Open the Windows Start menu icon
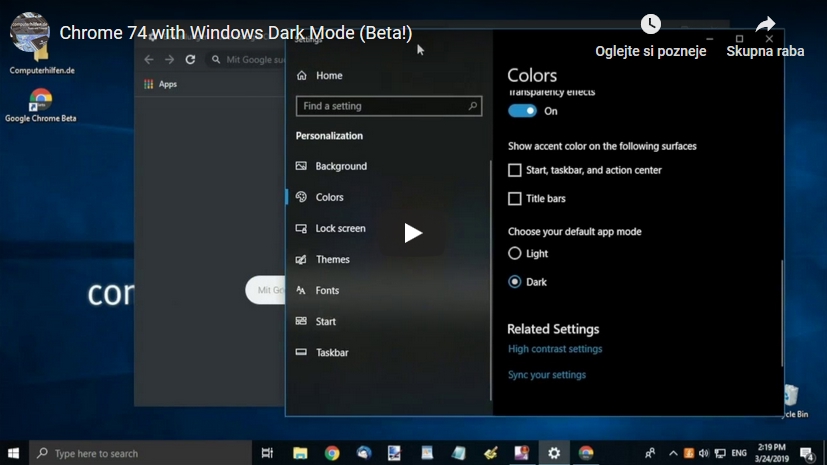 (x=14, y=453)
